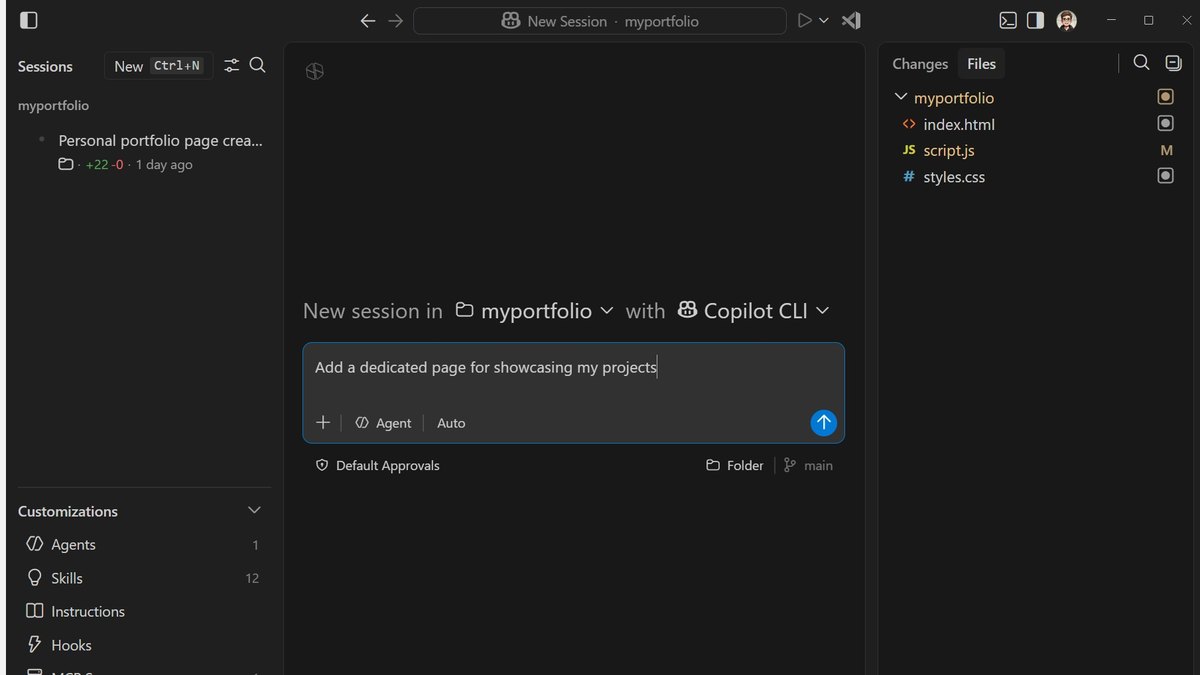Select the myportfolio group label in Sessions
1200x675 pixels.
pos(53,105)
